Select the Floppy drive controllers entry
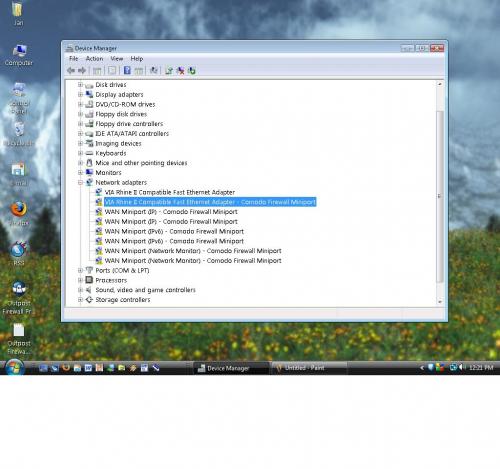500x469 pixels. [x=129, y=124]
